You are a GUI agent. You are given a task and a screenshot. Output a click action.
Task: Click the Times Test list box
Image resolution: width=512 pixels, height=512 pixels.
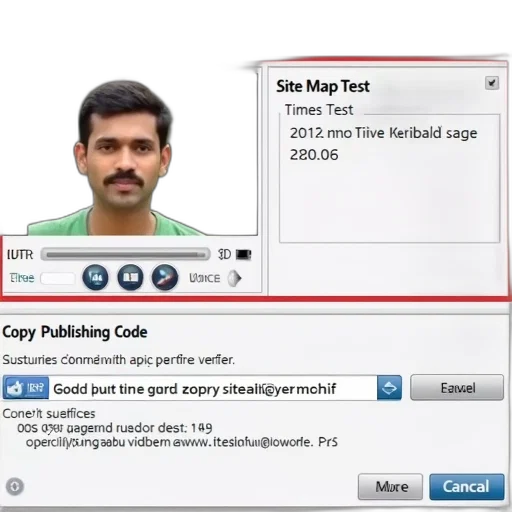click(x=389, y=179)
